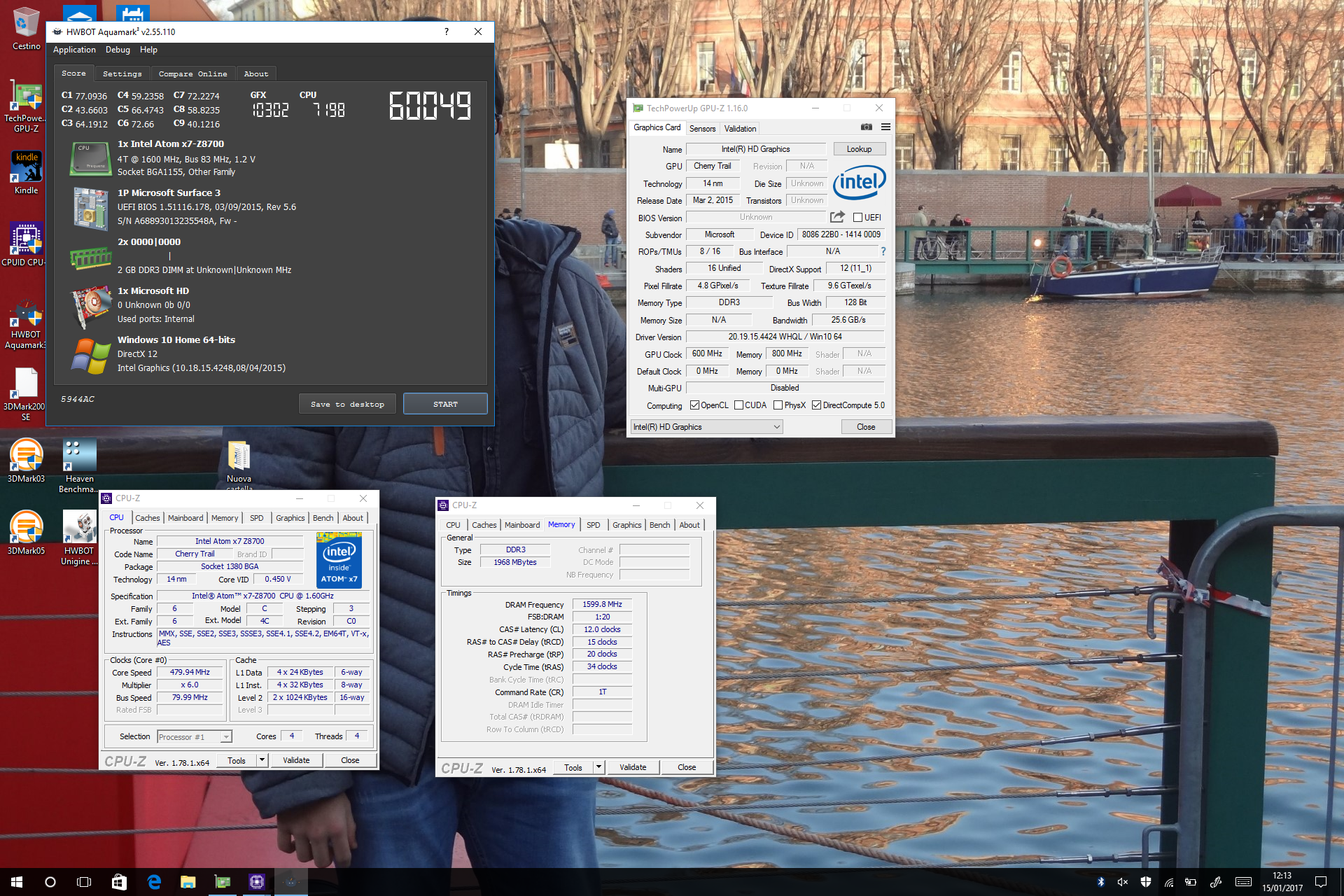Toggle the CUDA checkbox
The image size is (1344, 896).
(x=738, y=405)
